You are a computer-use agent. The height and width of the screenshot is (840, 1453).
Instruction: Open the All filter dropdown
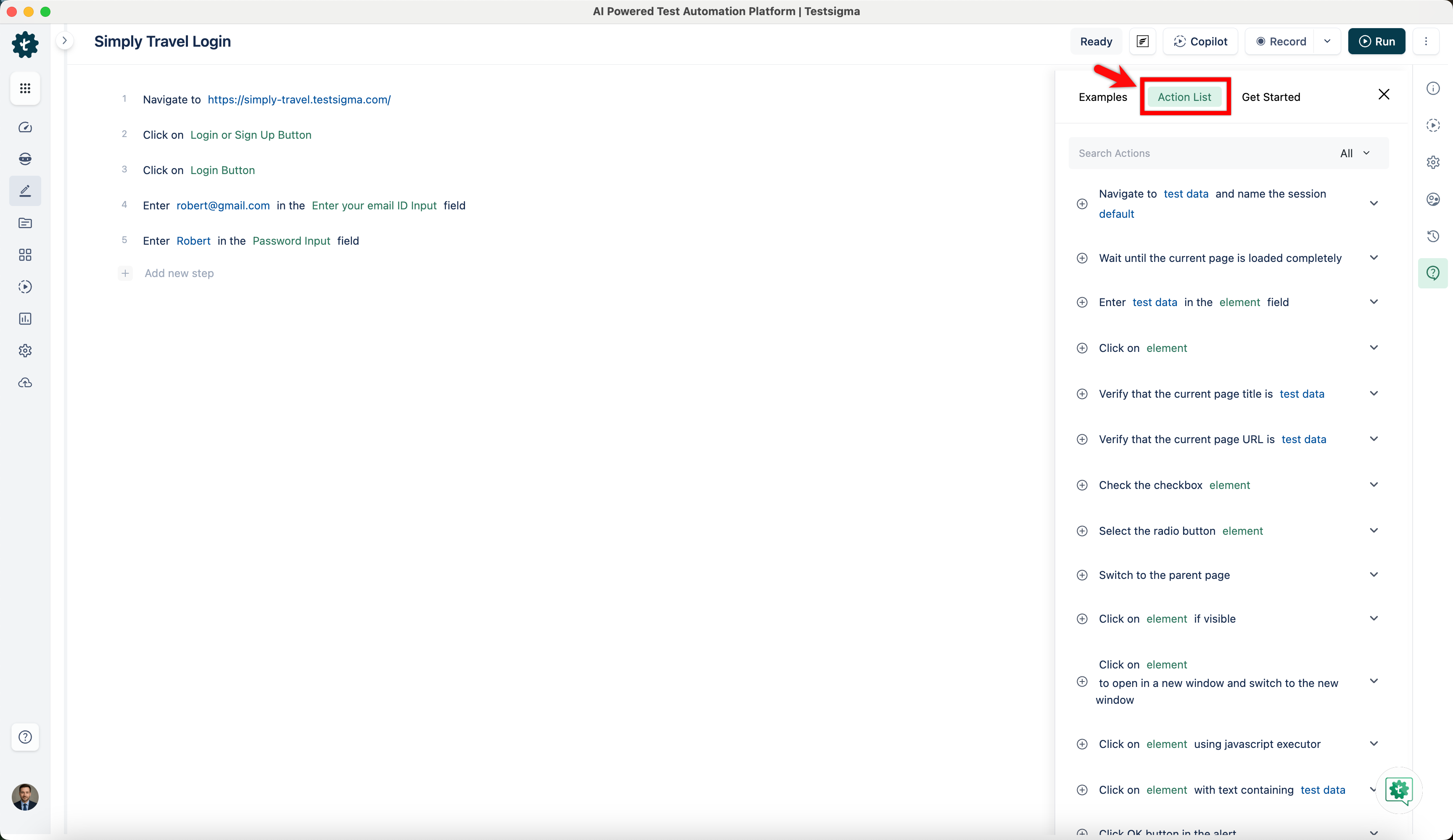1354,153
